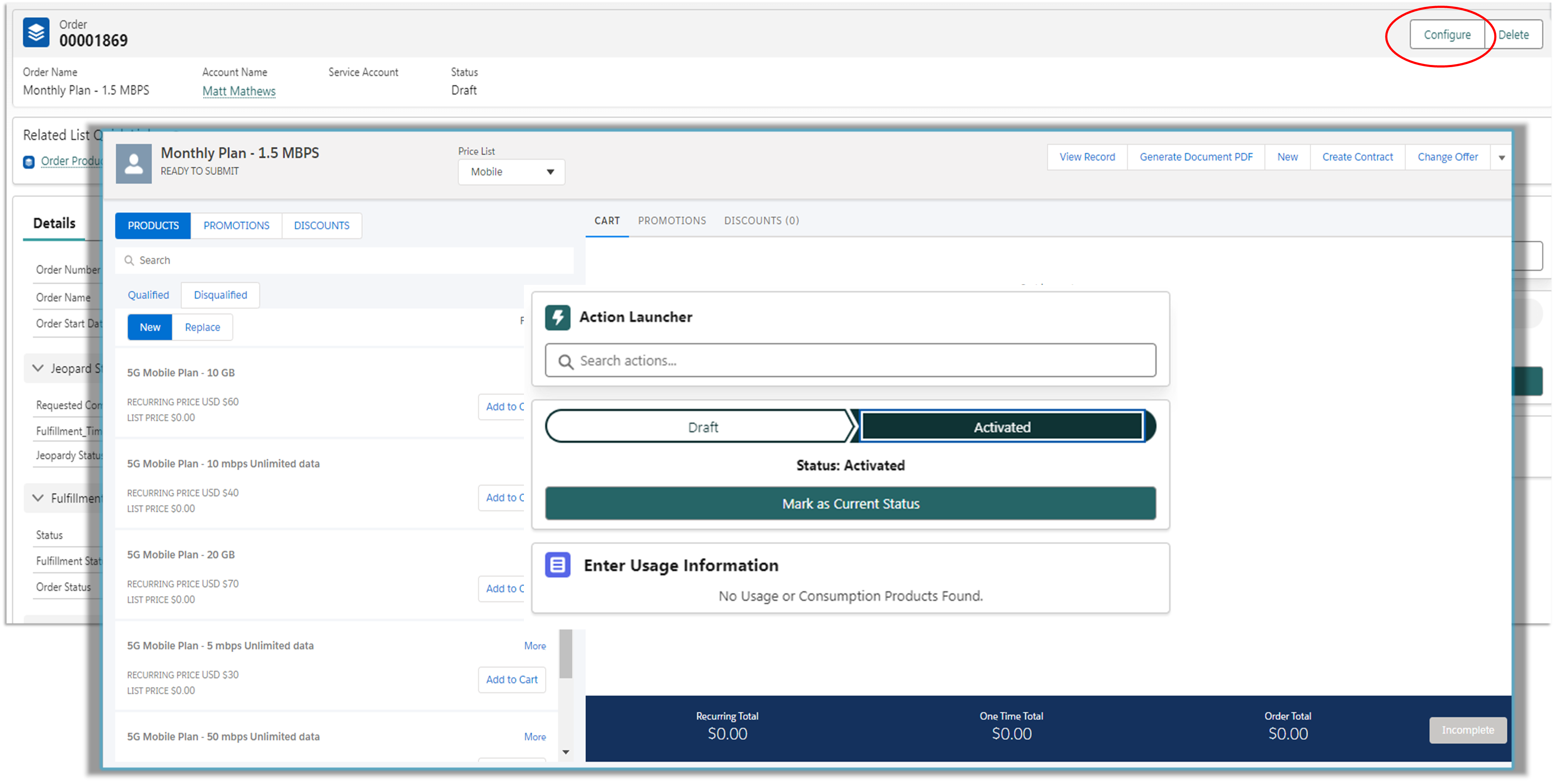Click the Order layers icon
This screenshot has height=784, width=1554.
point(36,32)
